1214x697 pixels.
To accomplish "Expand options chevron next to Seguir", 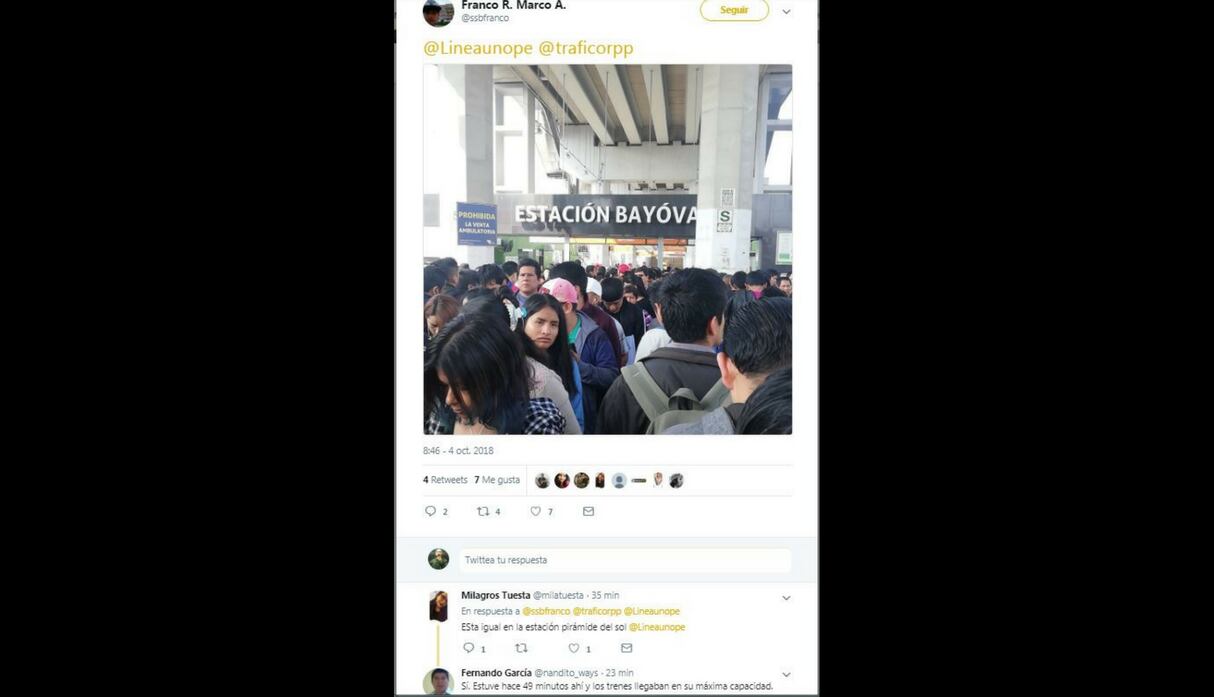I will [x=786, y=12].
